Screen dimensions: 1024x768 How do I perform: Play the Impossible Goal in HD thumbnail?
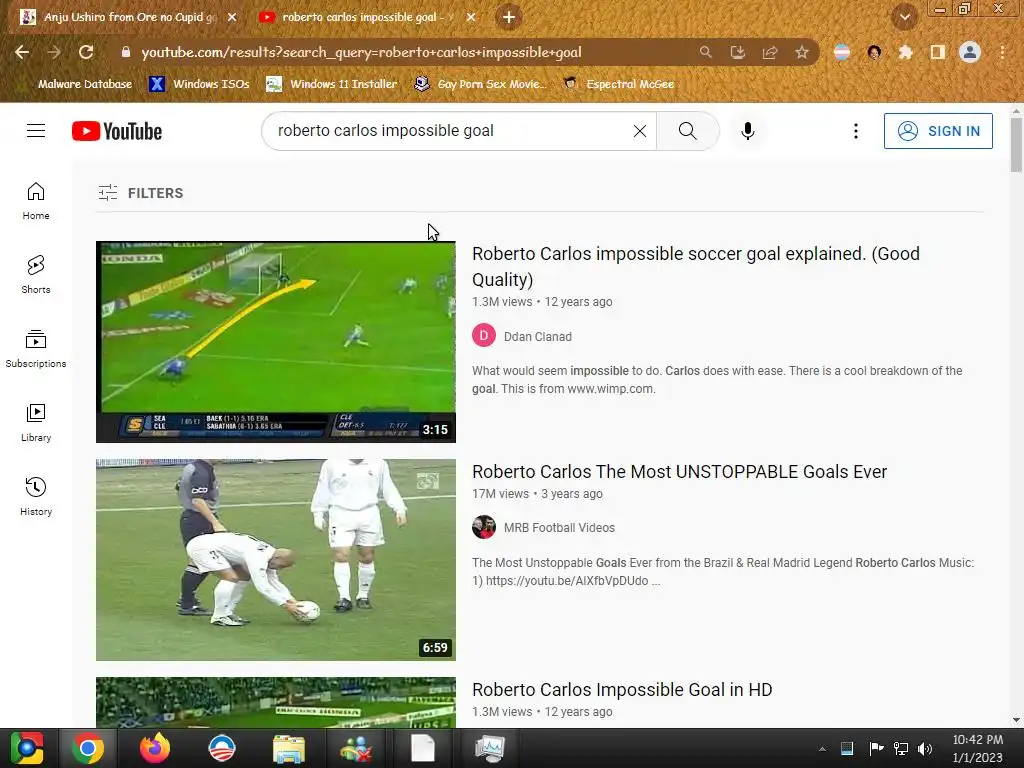276,702
